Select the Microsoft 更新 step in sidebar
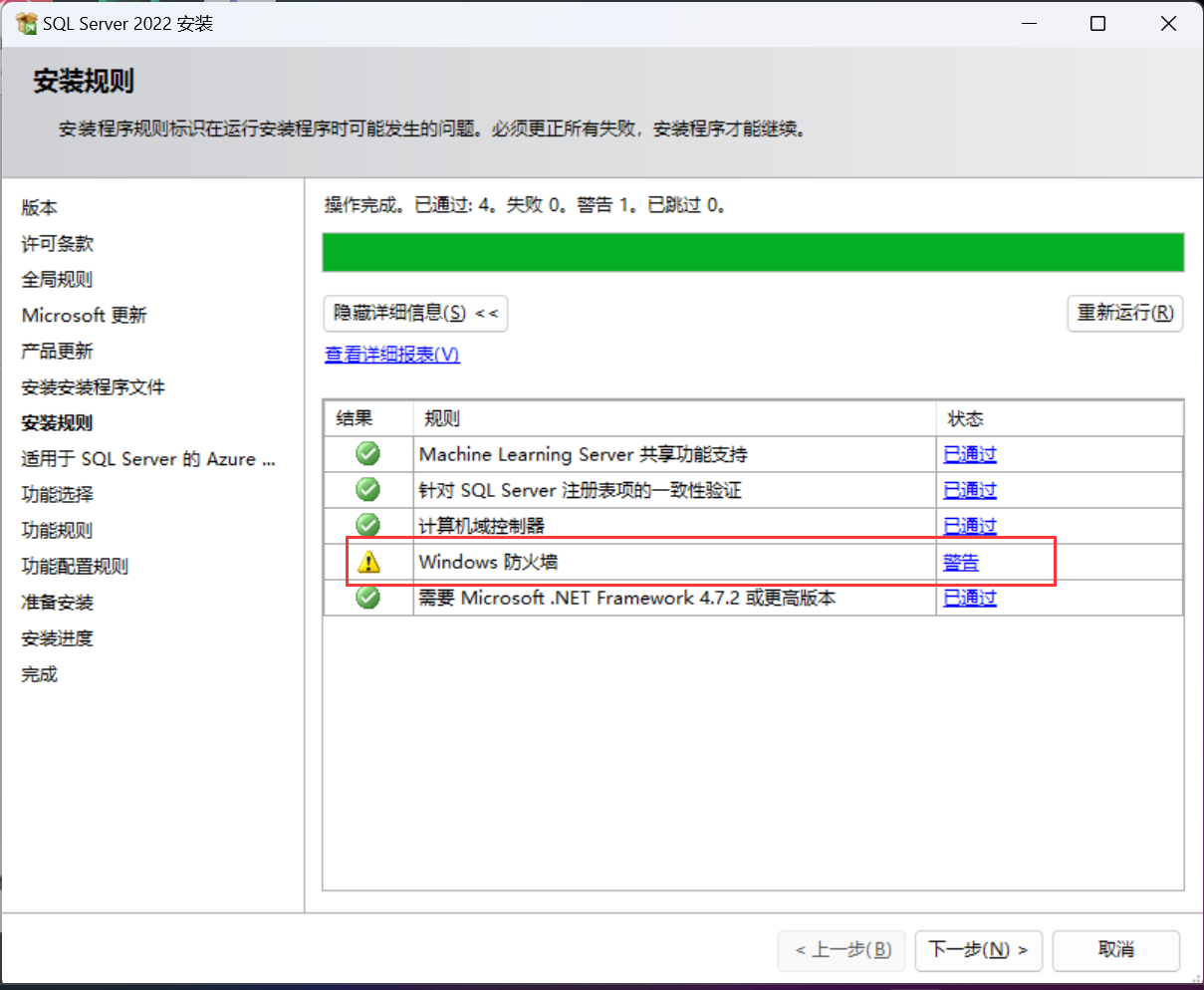Image resolution: width=1204 pixels, height=990 pixels. pyautogui.click(x=85, y=315)
